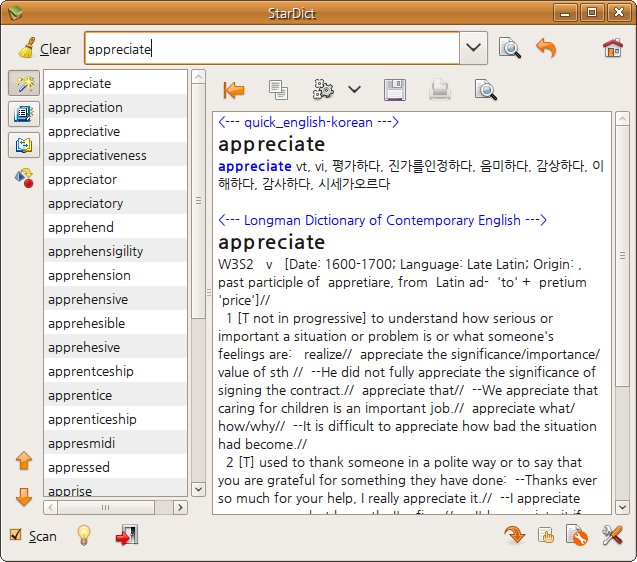Viewport: 637px width, 562px height.
Task: Click word list horizontal scroll left arrow
Action: 51,507
